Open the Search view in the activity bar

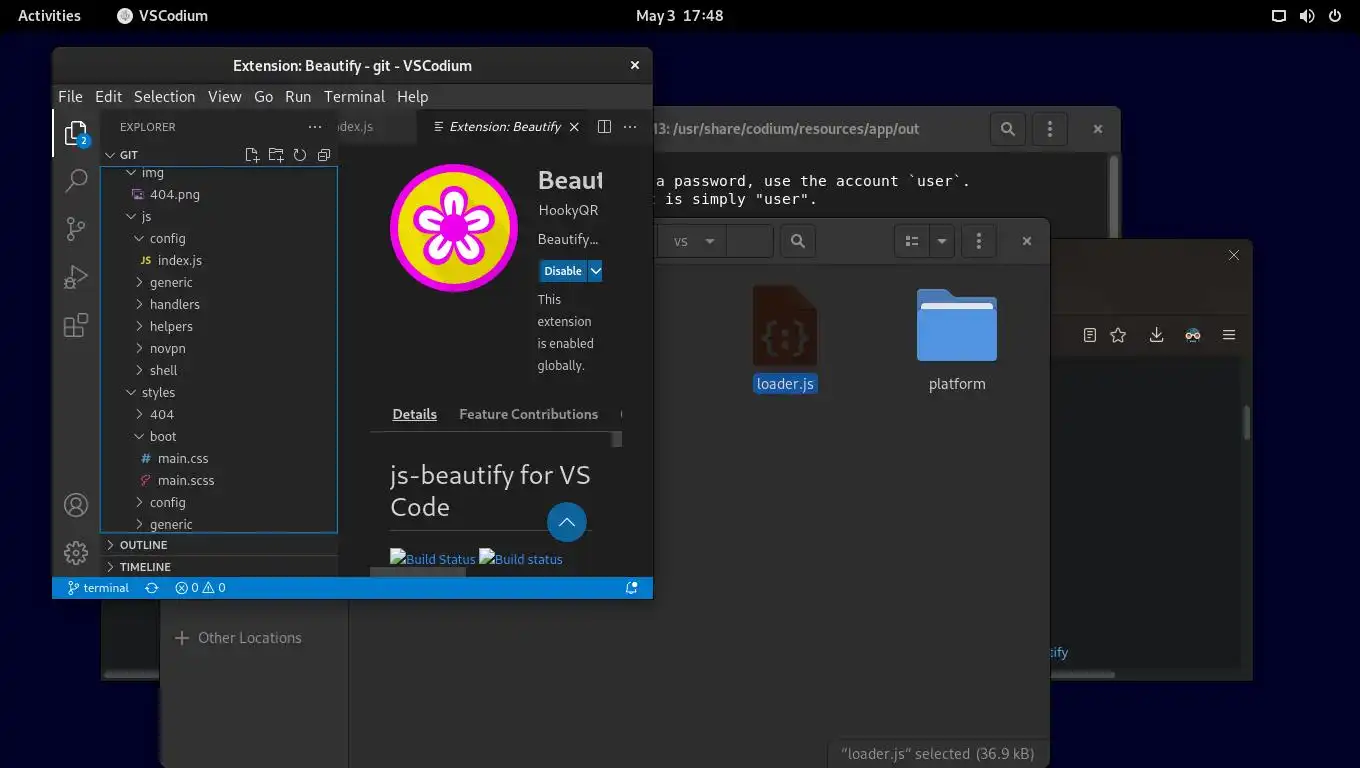76,181
